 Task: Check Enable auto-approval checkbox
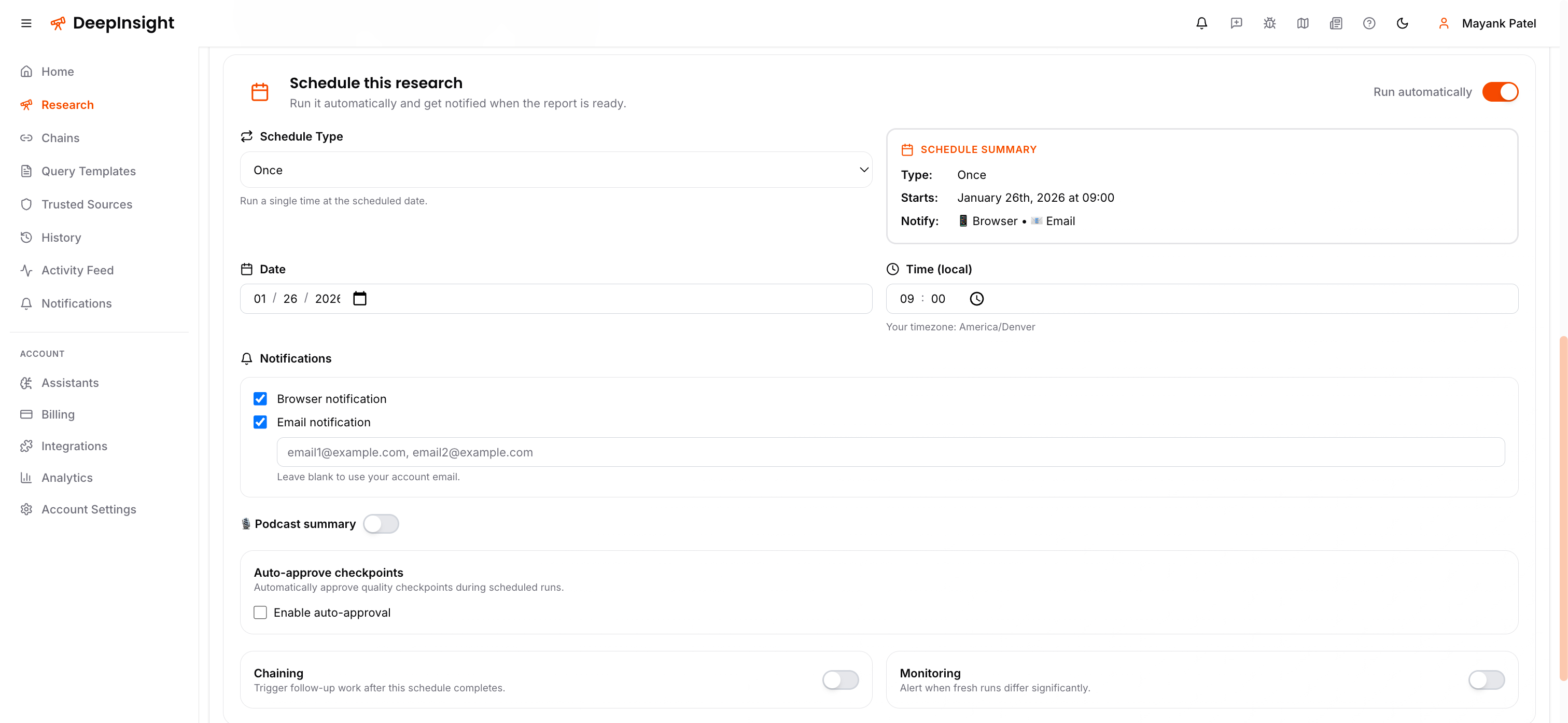point(260,612)
